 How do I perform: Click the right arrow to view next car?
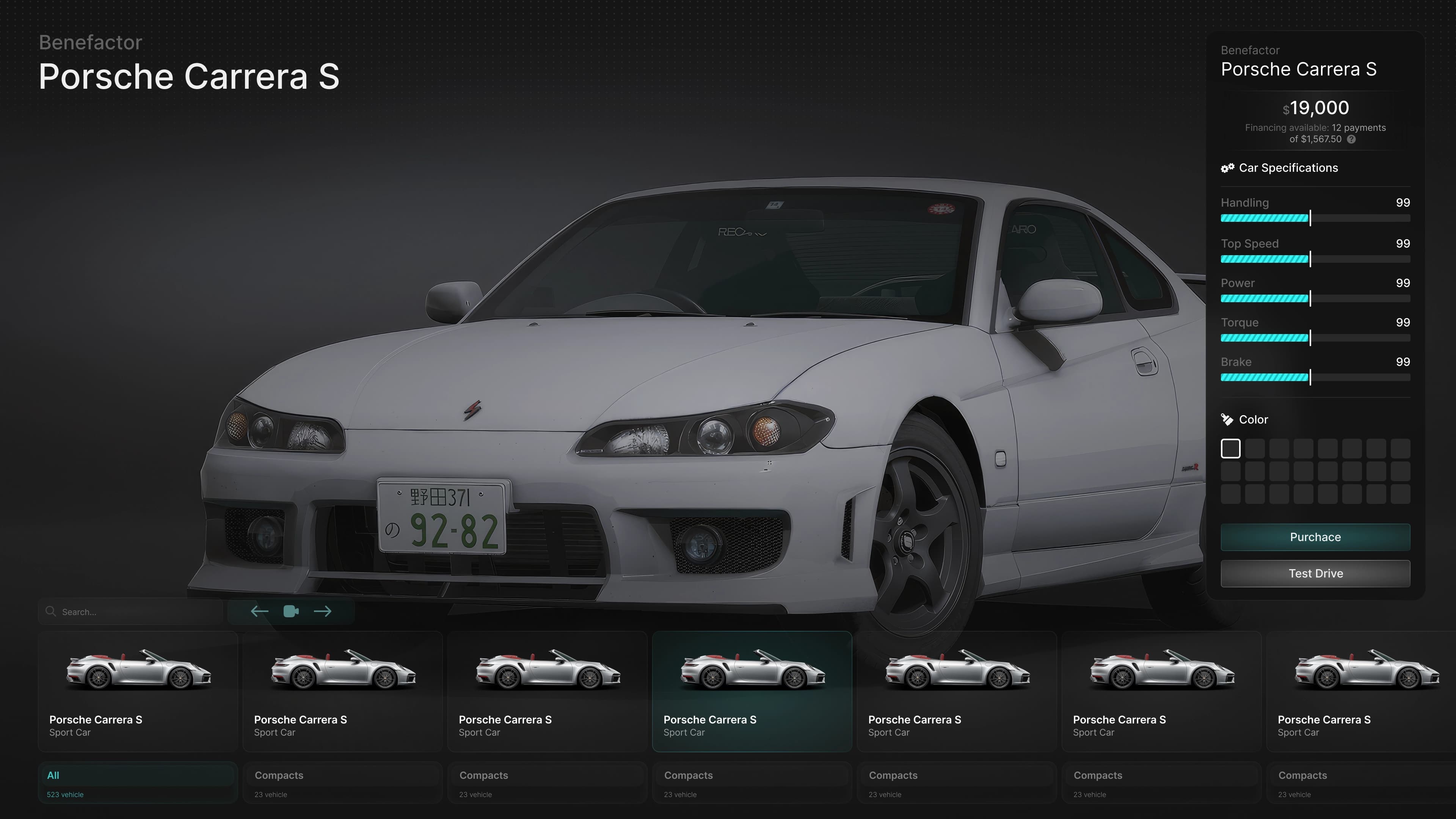tap(323, 611)
